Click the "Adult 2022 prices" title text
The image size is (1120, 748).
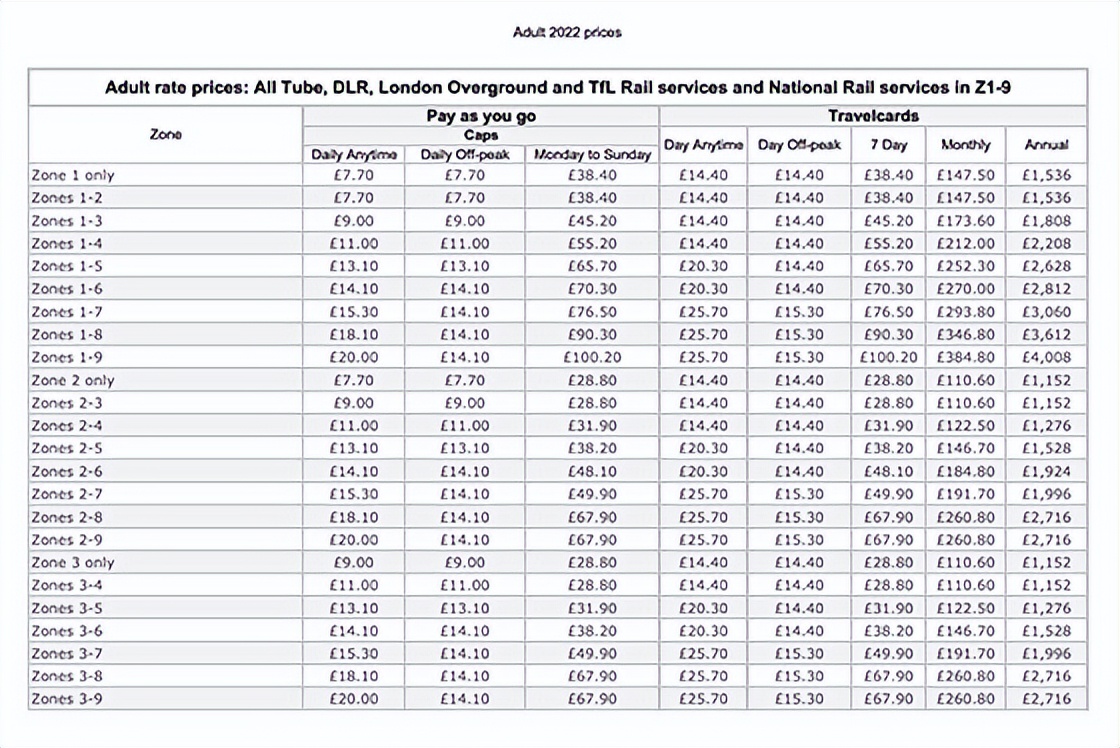(x=567, y=32)
